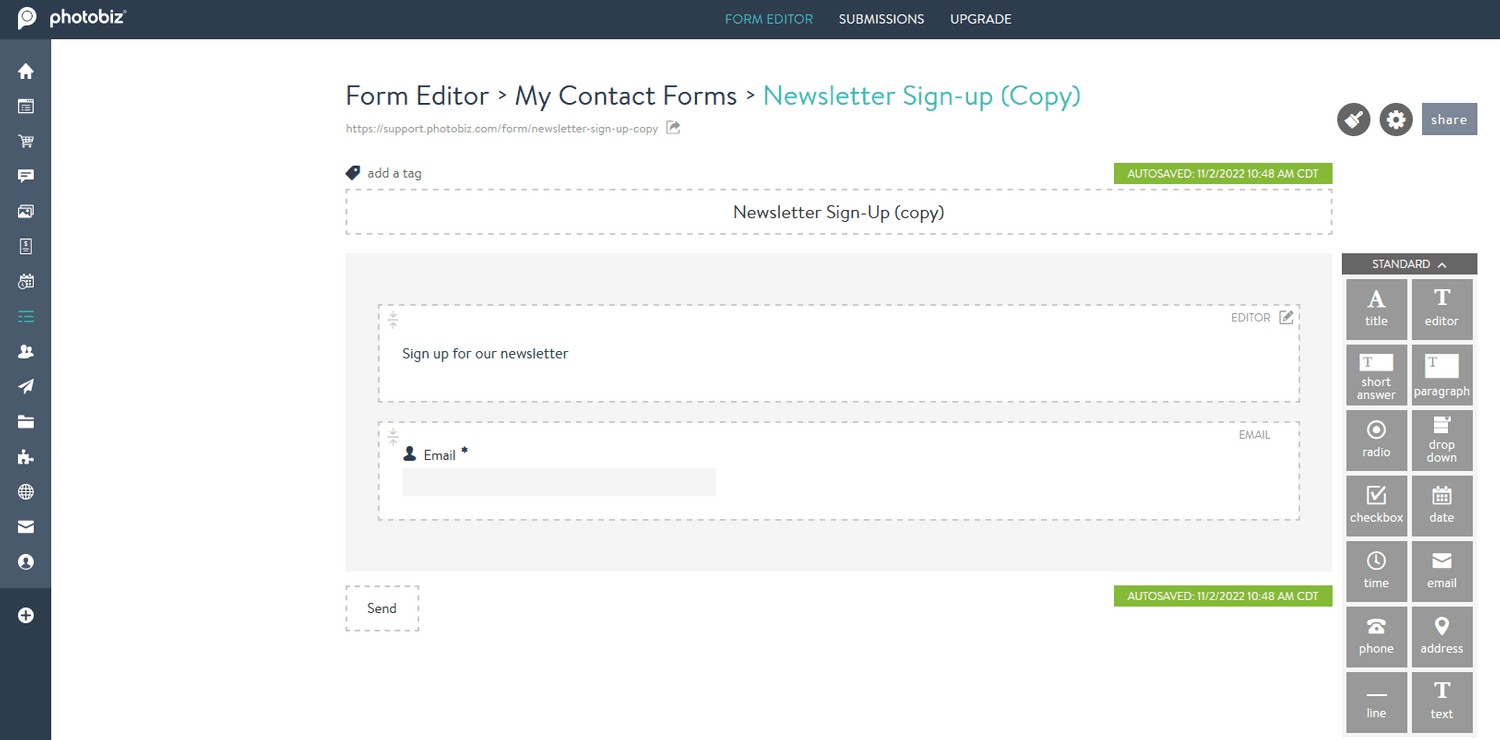
Task: Open the shopping cart section in sidebar
Action: pos(25,141)
